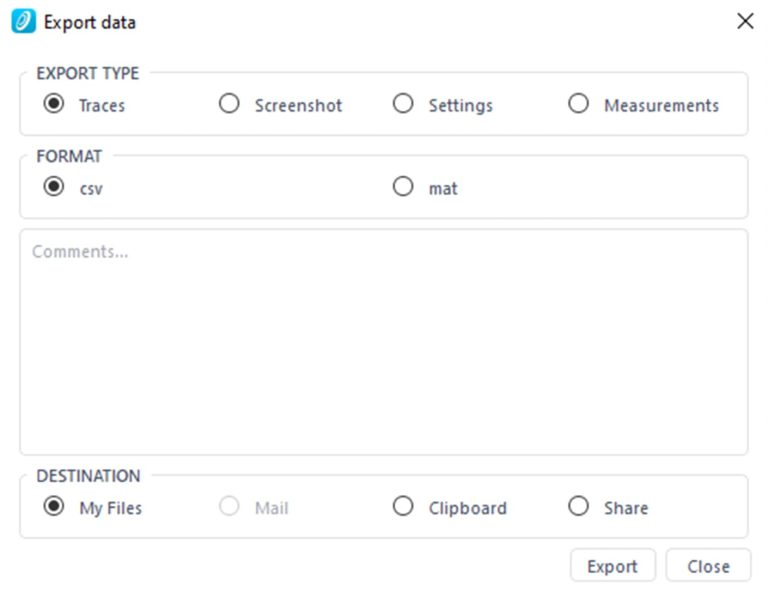Click the EXPORT TYPE group label

pyautogui.click(x=88, y=73)
